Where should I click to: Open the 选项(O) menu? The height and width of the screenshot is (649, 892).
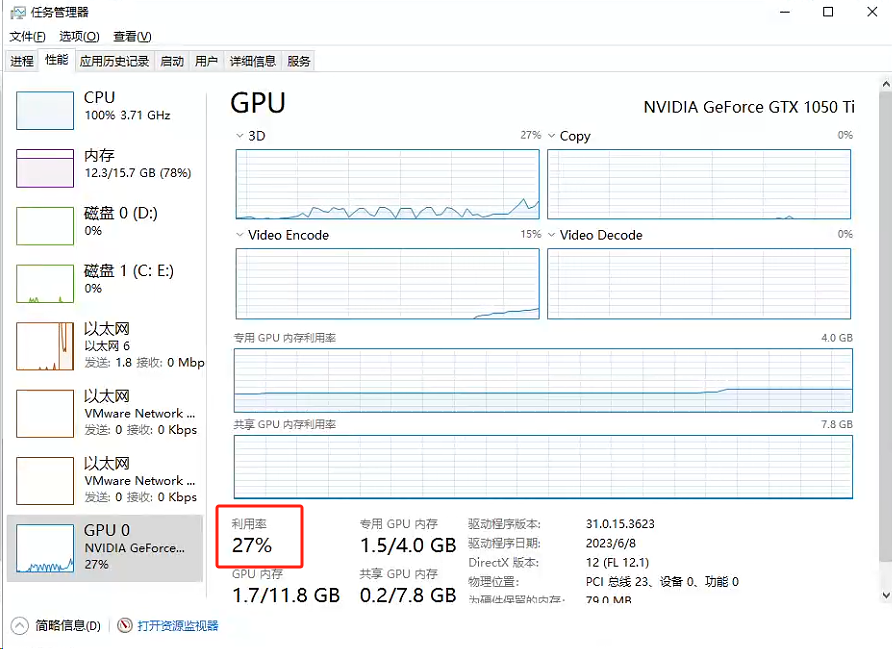pyautogui.click(x=79, y=36)
